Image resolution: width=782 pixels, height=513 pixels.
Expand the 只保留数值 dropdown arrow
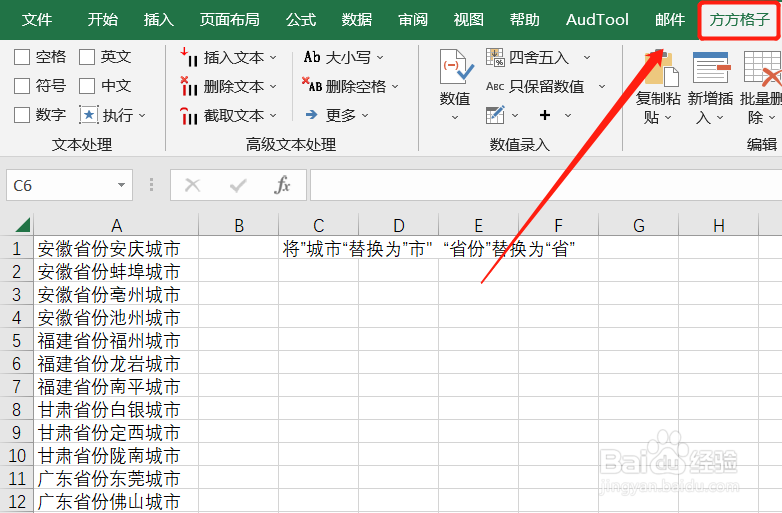point(602,87)
